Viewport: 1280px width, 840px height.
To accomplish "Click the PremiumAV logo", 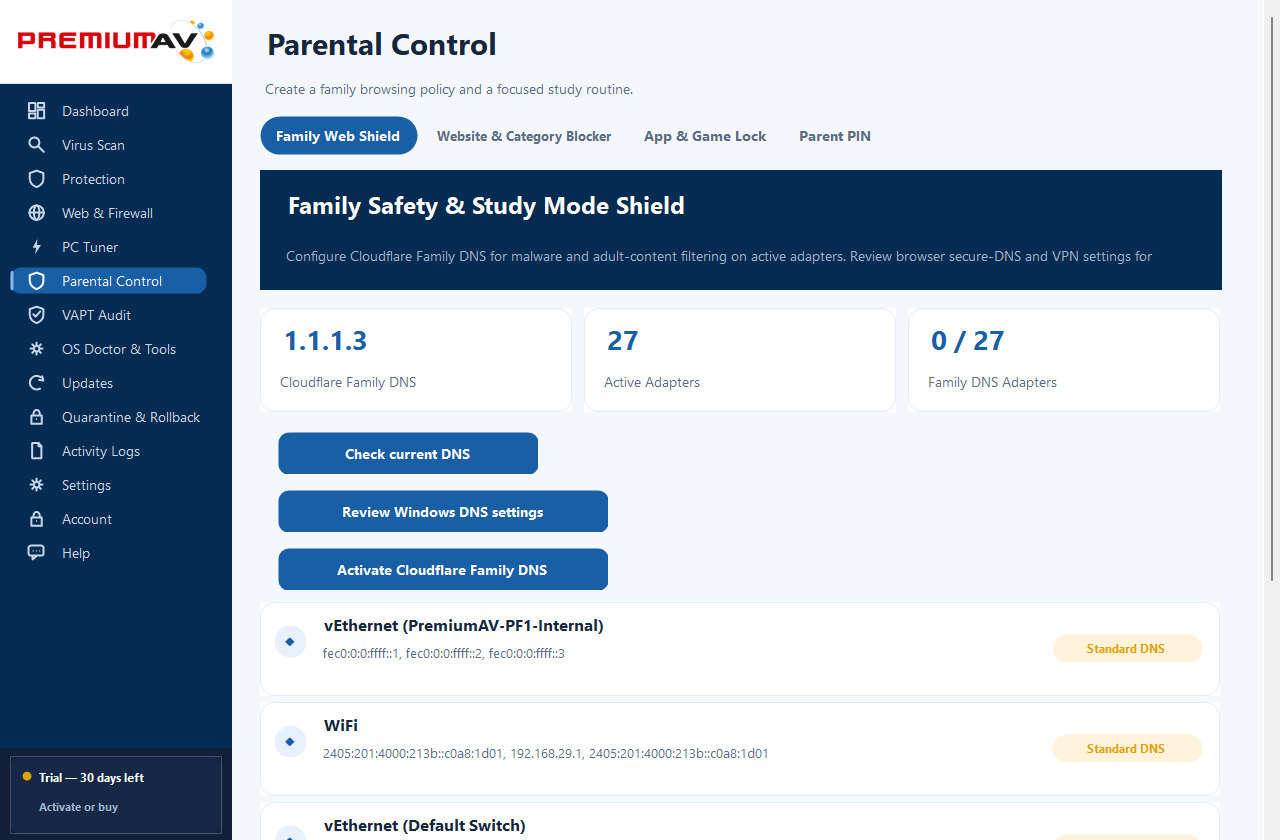I will [116, 42].
